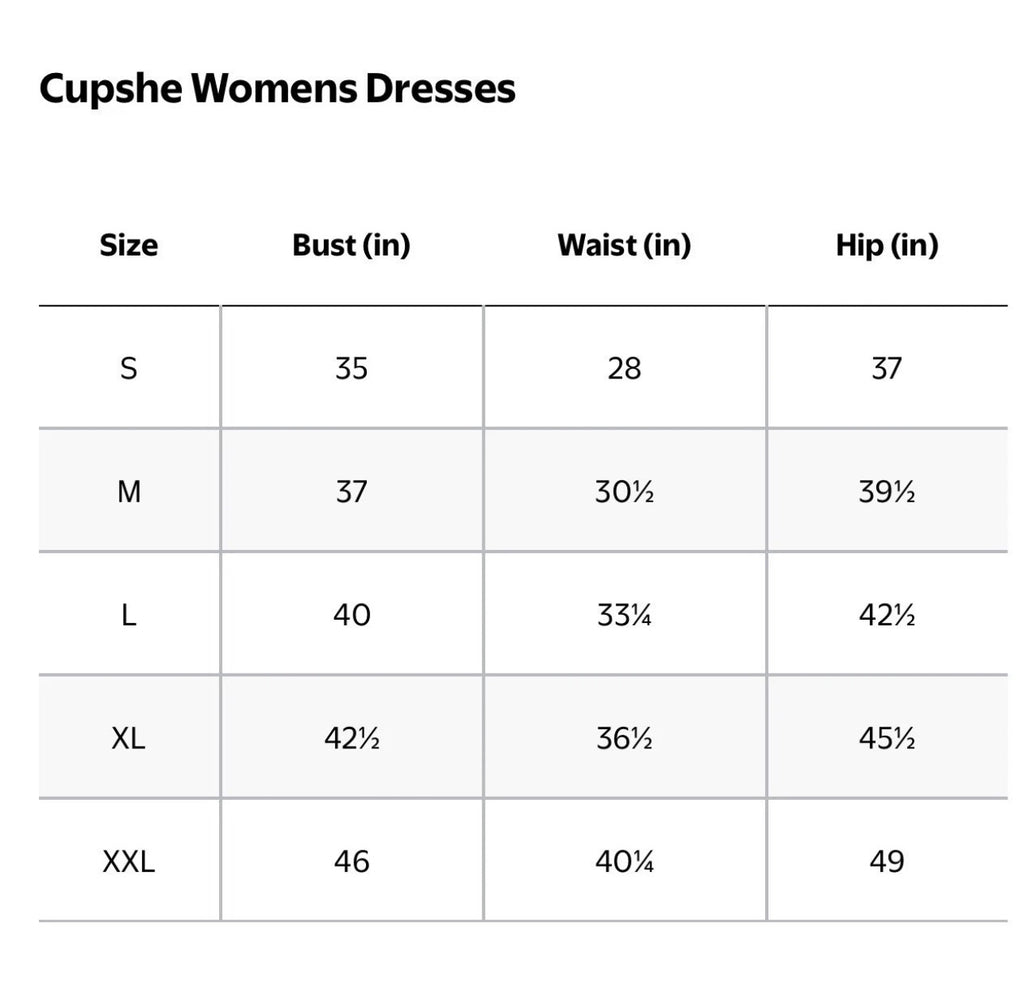
Task: Click the Cupshe Womens Dresses title
Action: point(277,89)
